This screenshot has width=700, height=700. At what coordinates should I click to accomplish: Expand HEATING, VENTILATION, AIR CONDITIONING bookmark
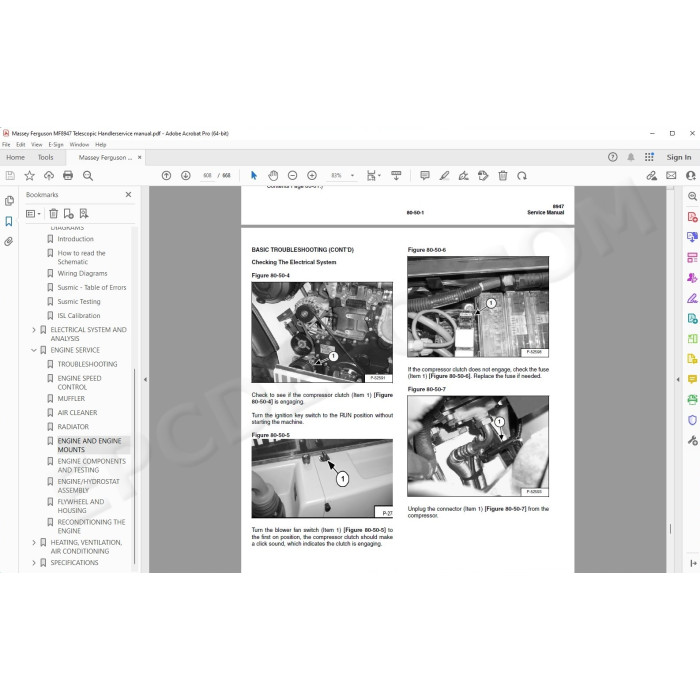click(x=33, y=542)
